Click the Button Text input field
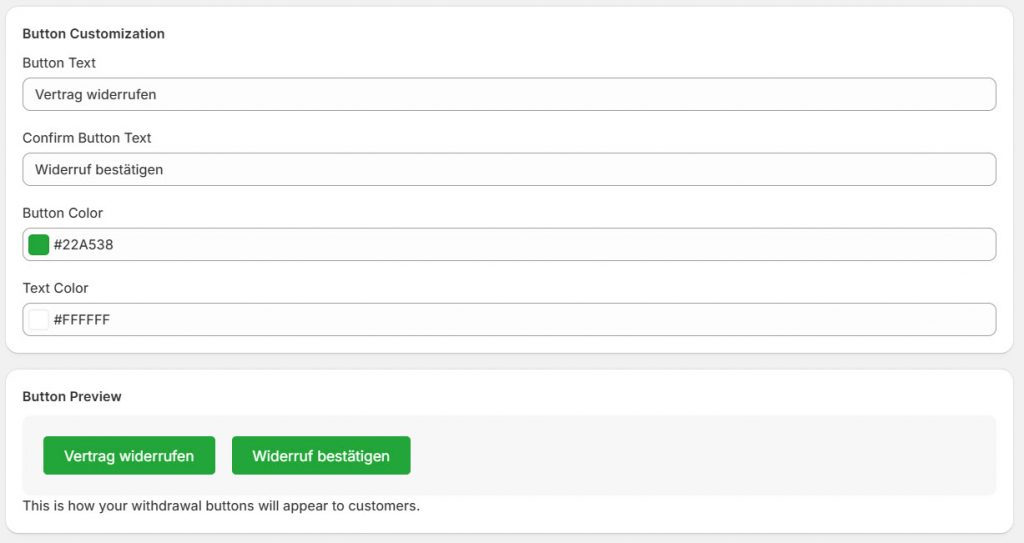This screenshot has height=543, width=1024. click(x=508, y=95)
